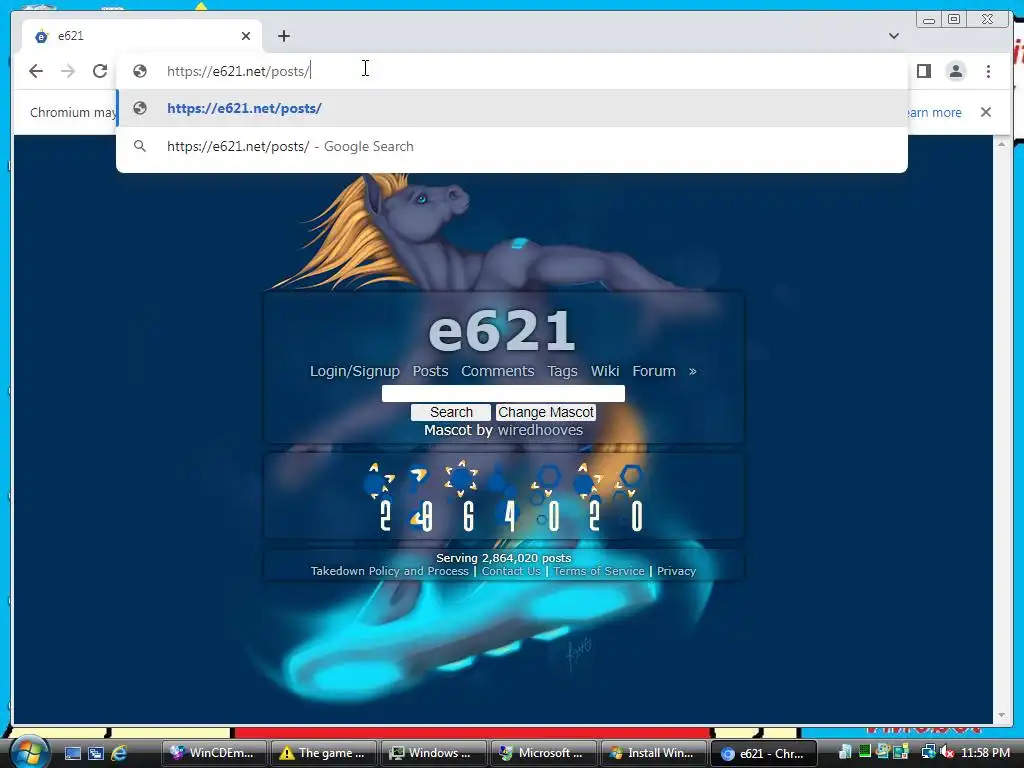
Task: Open Takedown Policy and Process link
Action: coord(390,571)
